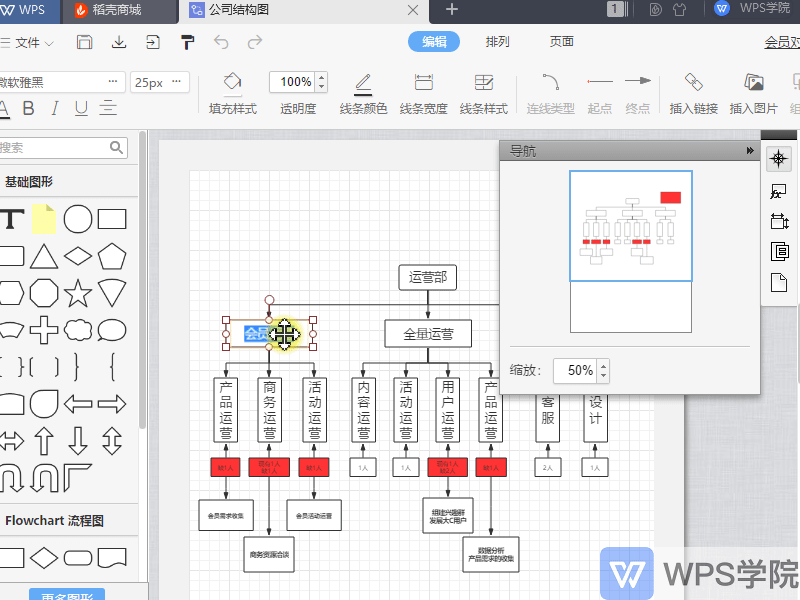Open 线条宽度 line width options
This screenshot has height=600, width=800.
[x=423, y=94]
